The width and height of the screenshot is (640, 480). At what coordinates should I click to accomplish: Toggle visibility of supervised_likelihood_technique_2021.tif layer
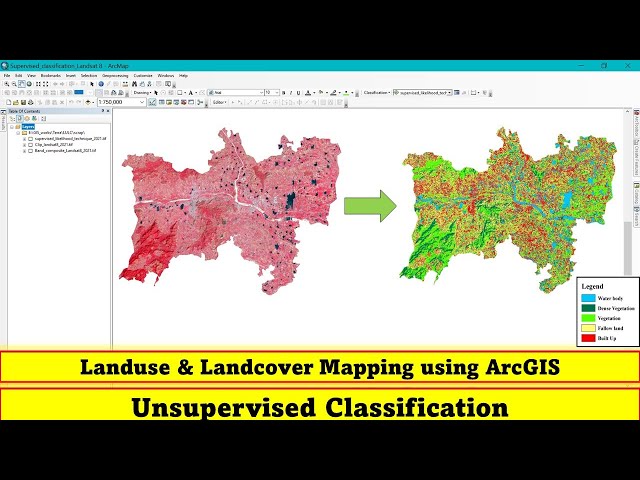30,139
